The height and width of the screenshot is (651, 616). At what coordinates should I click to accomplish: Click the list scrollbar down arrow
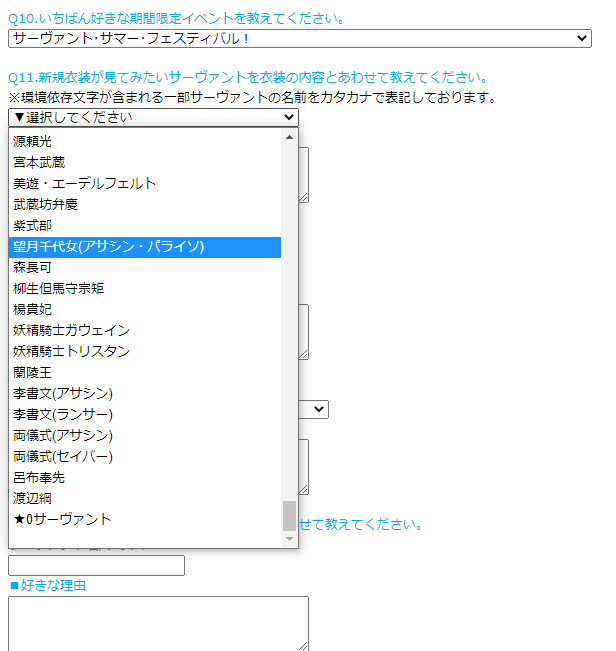290,539
